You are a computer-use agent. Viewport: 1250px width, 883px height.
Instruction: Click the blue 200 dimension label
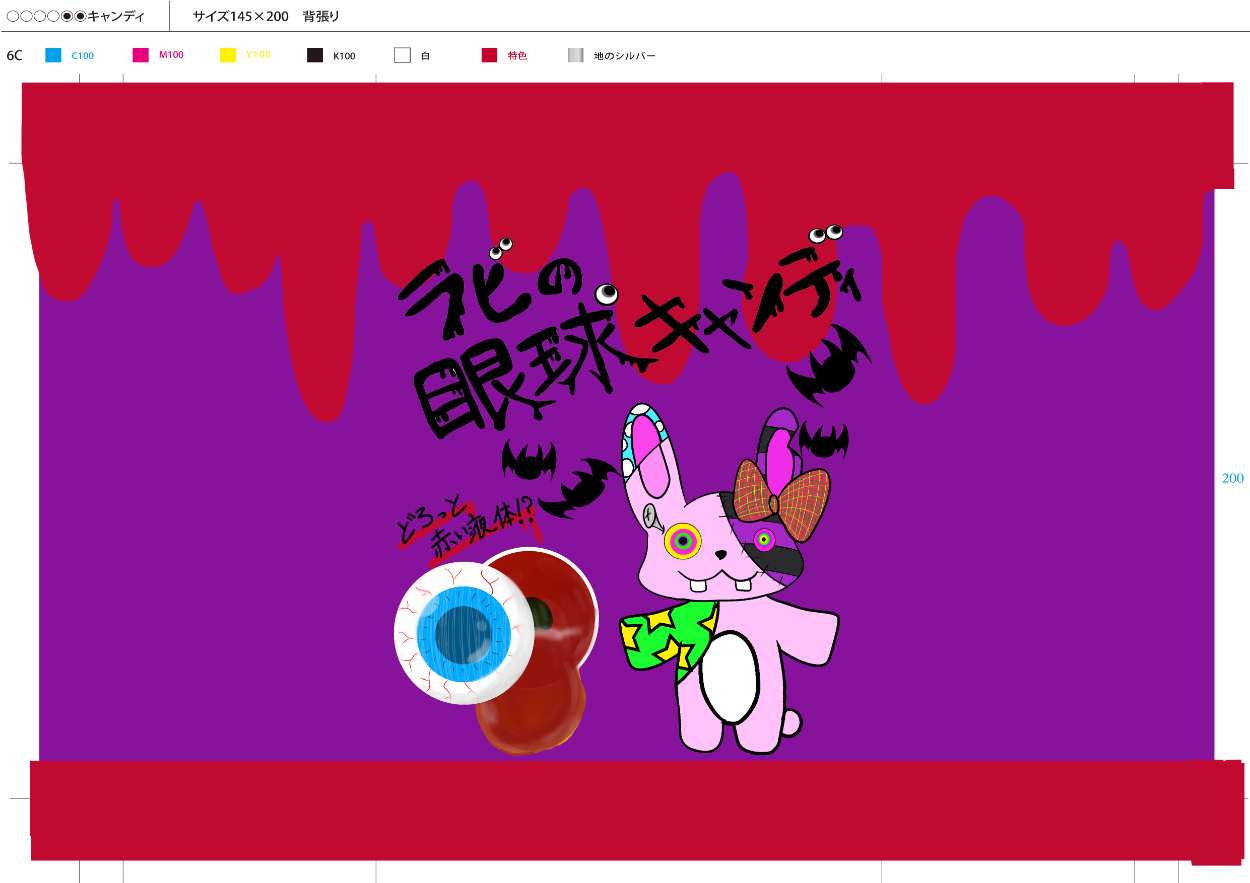(1233, 478)
